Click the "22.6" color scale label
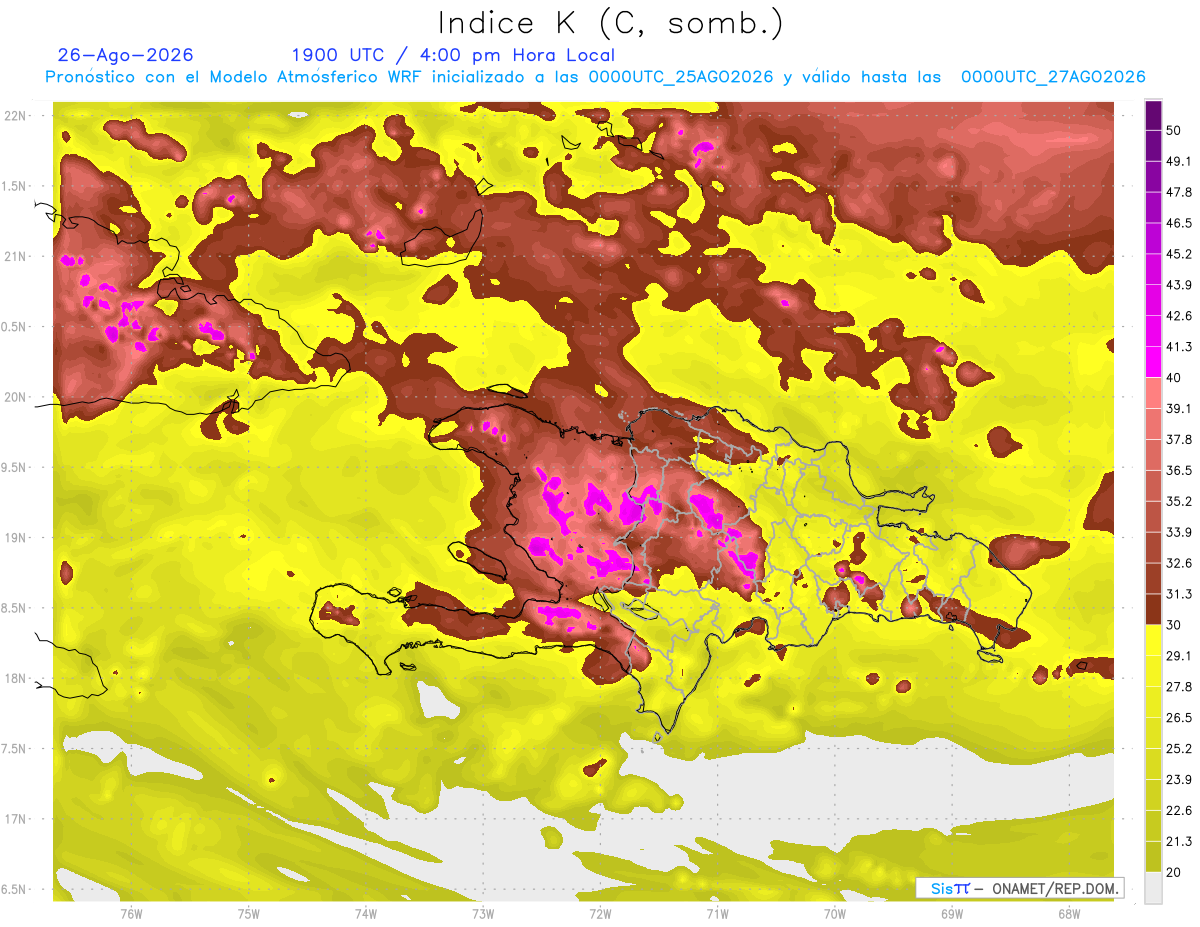Viewport: 1200px width, 927px height. pos(1179,810)
